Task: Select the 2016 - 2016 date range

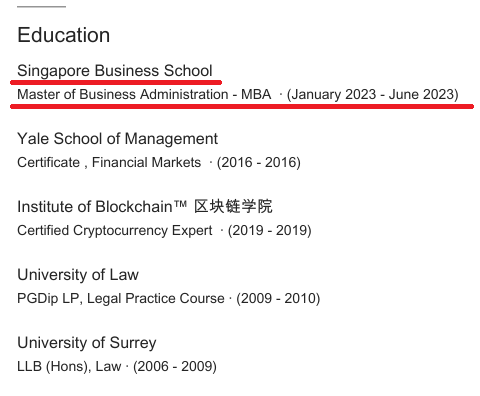Action: click(x=259, y=163)
